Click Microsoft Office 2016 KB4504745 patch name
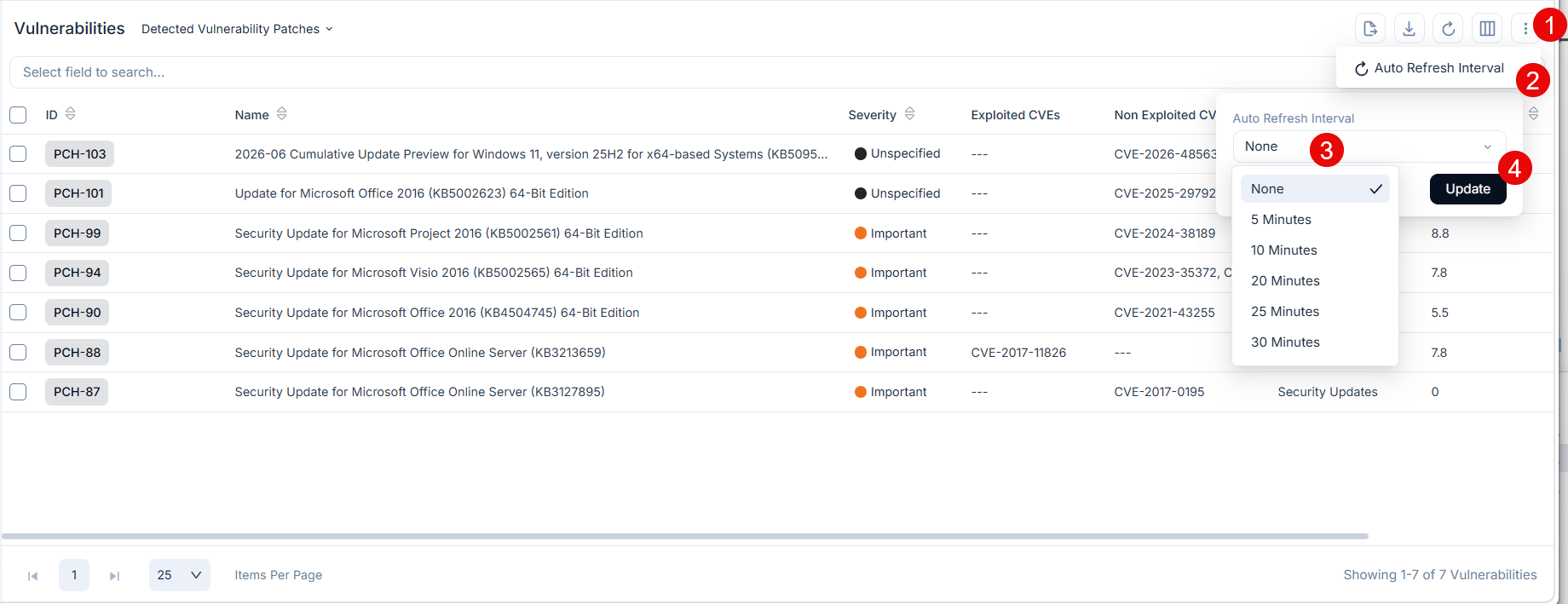The height and width of the screenshot is (604, 1568). tap(437, 313)
